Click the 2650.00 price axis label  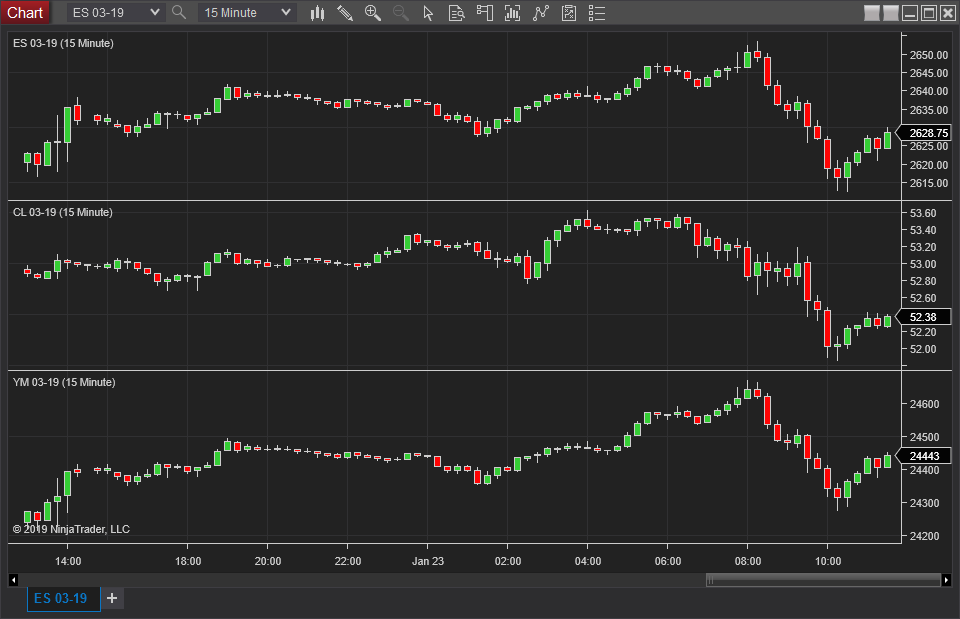(x=928, y=55)
